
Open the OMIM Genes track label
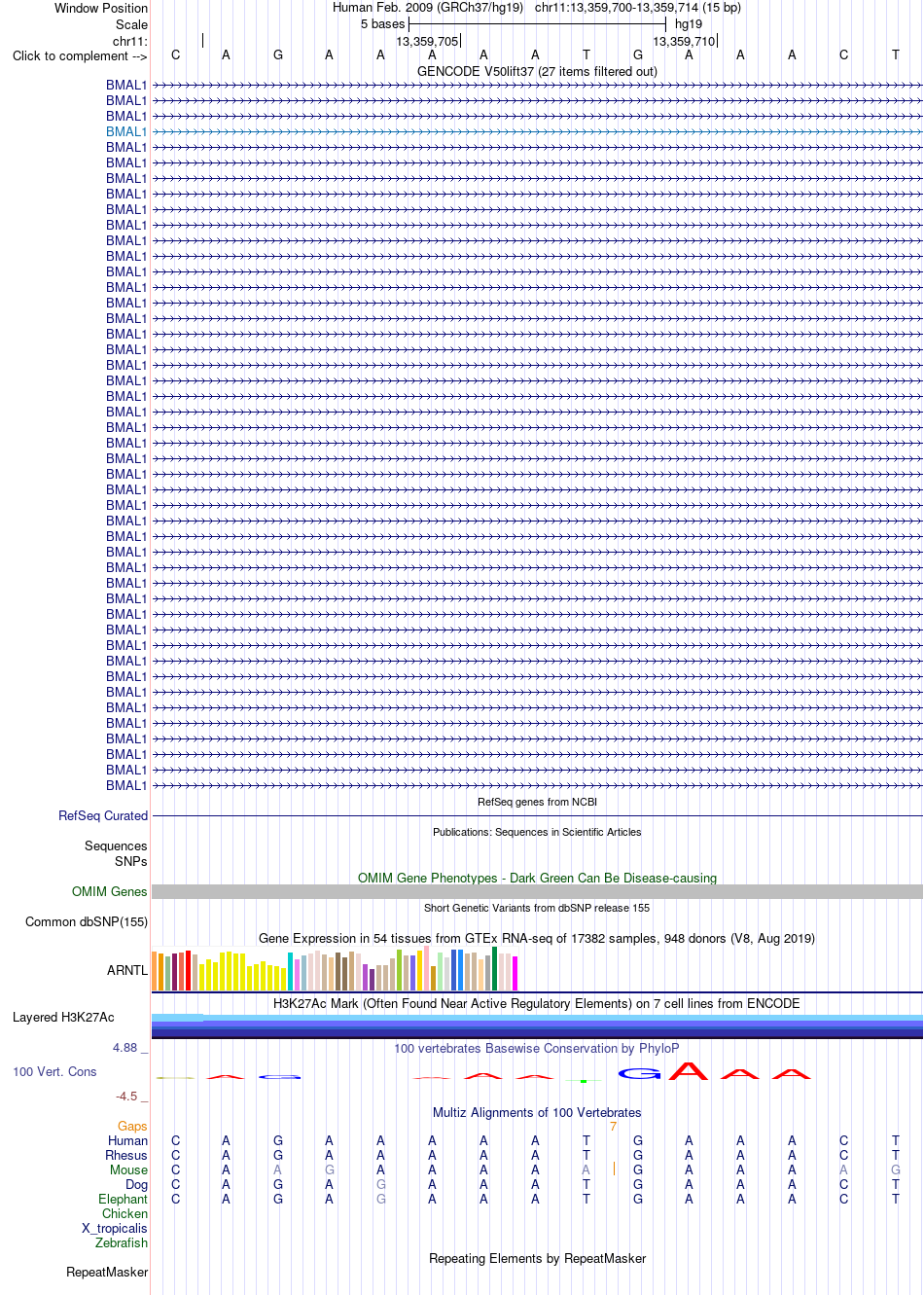110,891
